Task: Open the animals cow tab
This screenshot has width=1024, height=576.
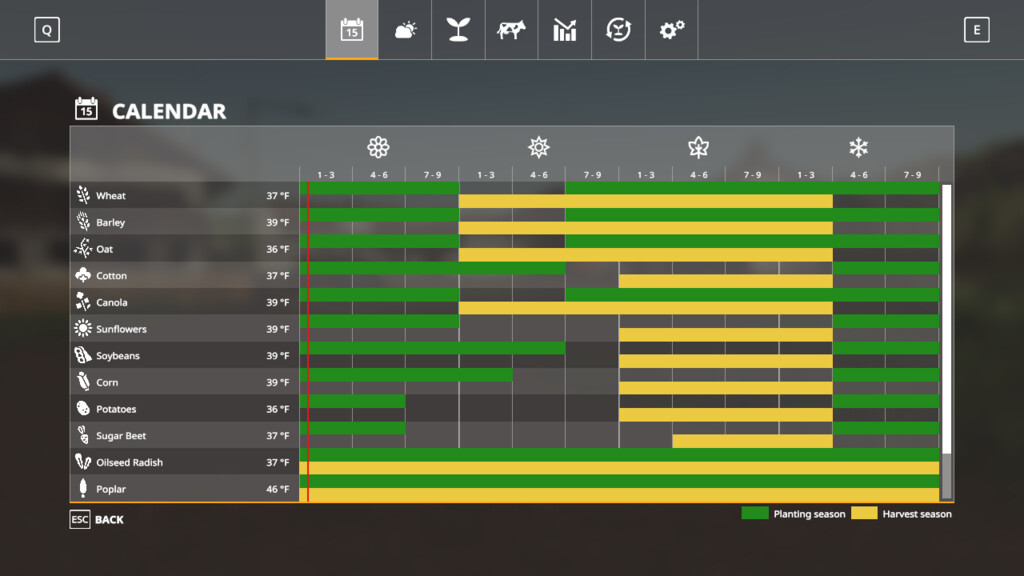Action: (511, 30)
